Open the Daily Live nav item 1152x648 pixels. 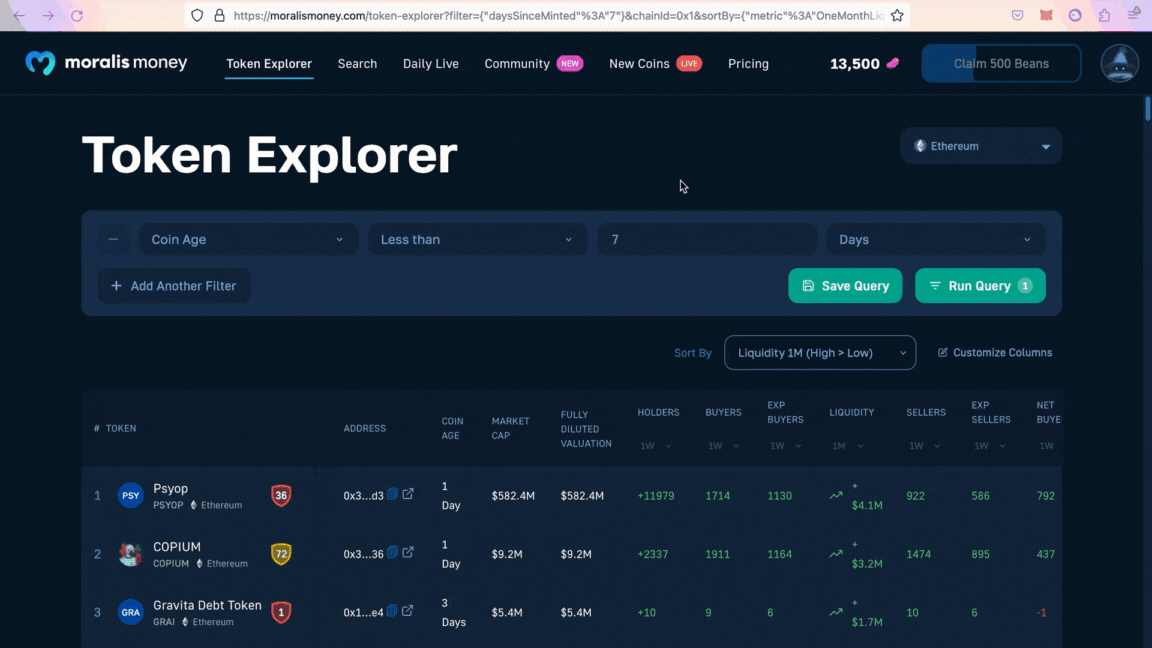[x=431, y=64]
